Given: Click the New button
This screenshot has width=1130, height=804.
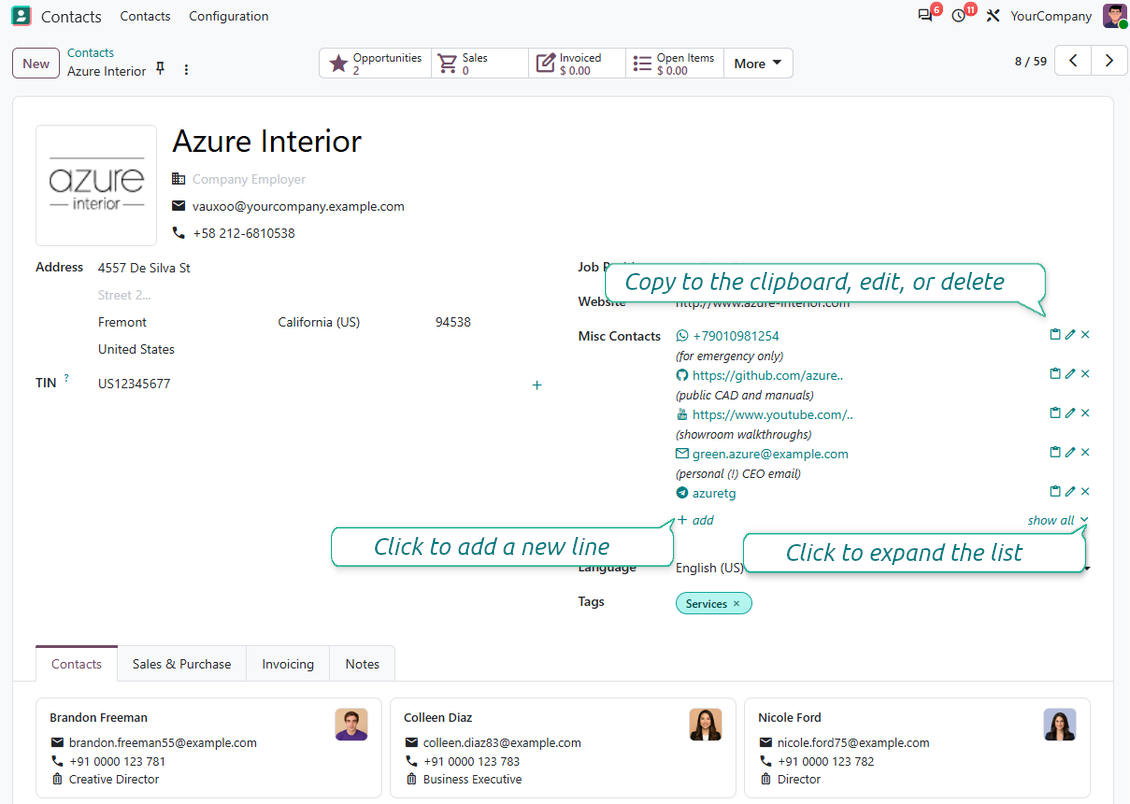Looking at the screenshot, I should (36, 63).
